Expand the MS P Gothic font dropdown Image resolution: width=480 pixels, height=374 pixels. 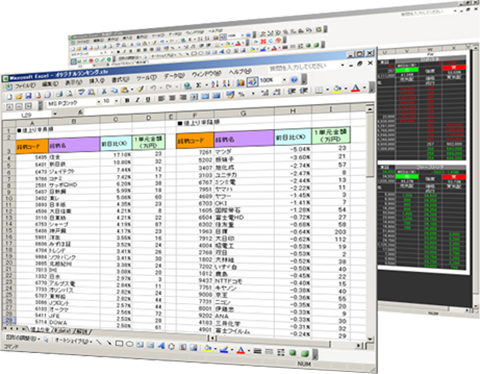click(99, 101)
